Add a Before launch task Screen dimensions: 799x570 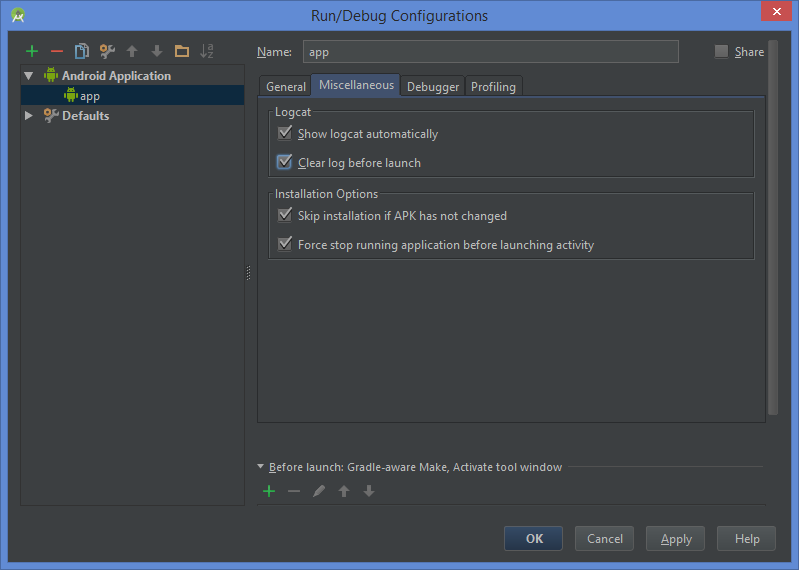click(269, 491)
